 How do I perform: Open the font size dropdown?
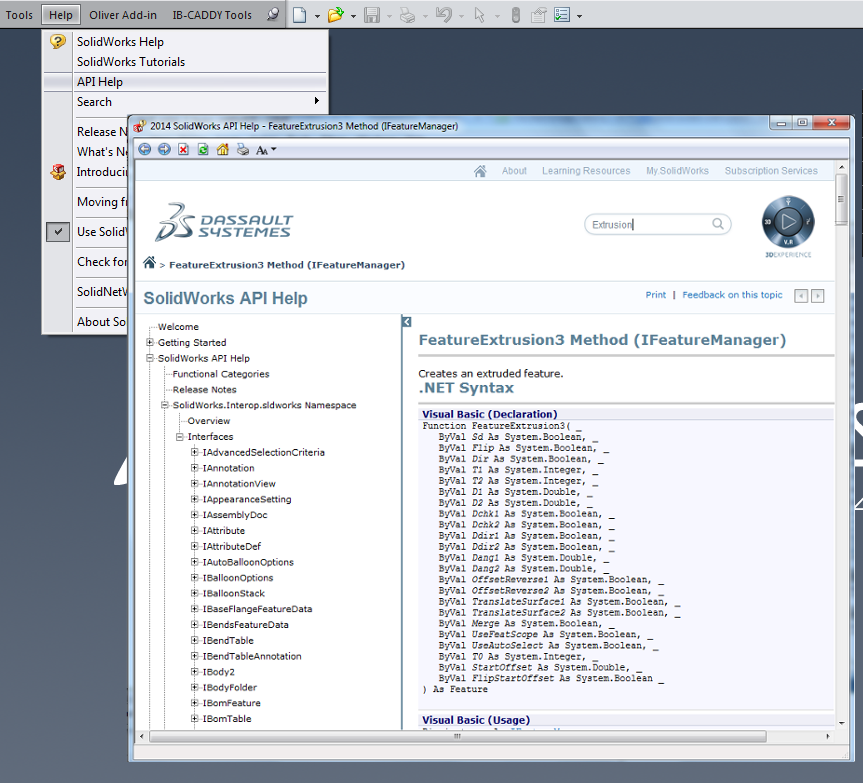click(x=266, y=149)
